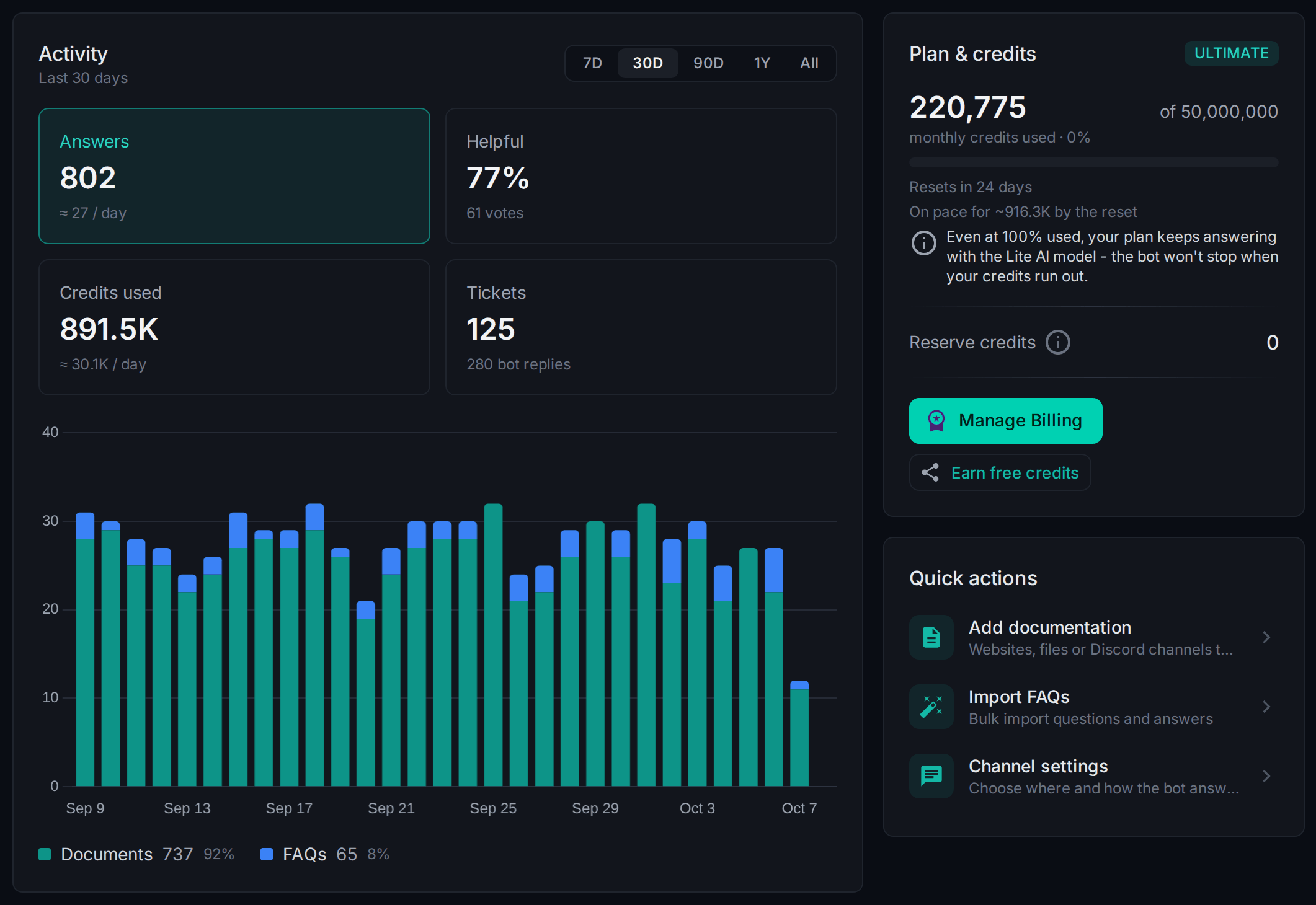Open Channel settings quick action

click(x=1093, y=776)
